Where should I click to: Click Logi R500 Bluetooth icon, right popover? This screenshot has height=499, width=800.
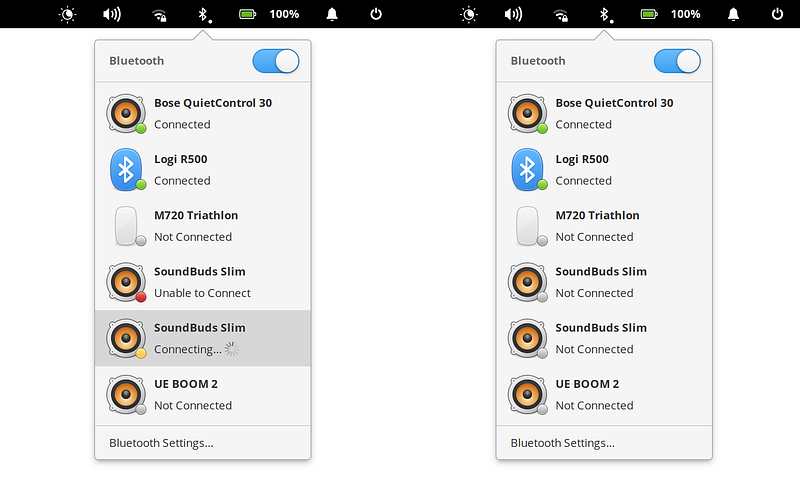tap(528, 169)
